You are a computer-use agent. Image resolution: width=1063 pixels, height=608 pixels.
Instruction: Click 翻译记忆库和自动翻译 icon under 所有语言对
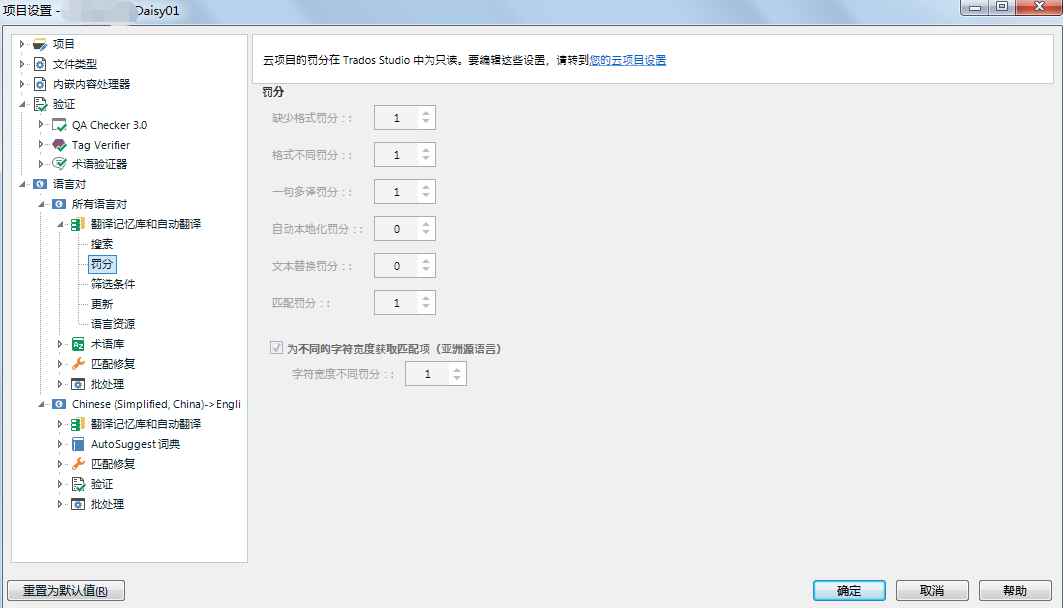(x=78, y=224)
